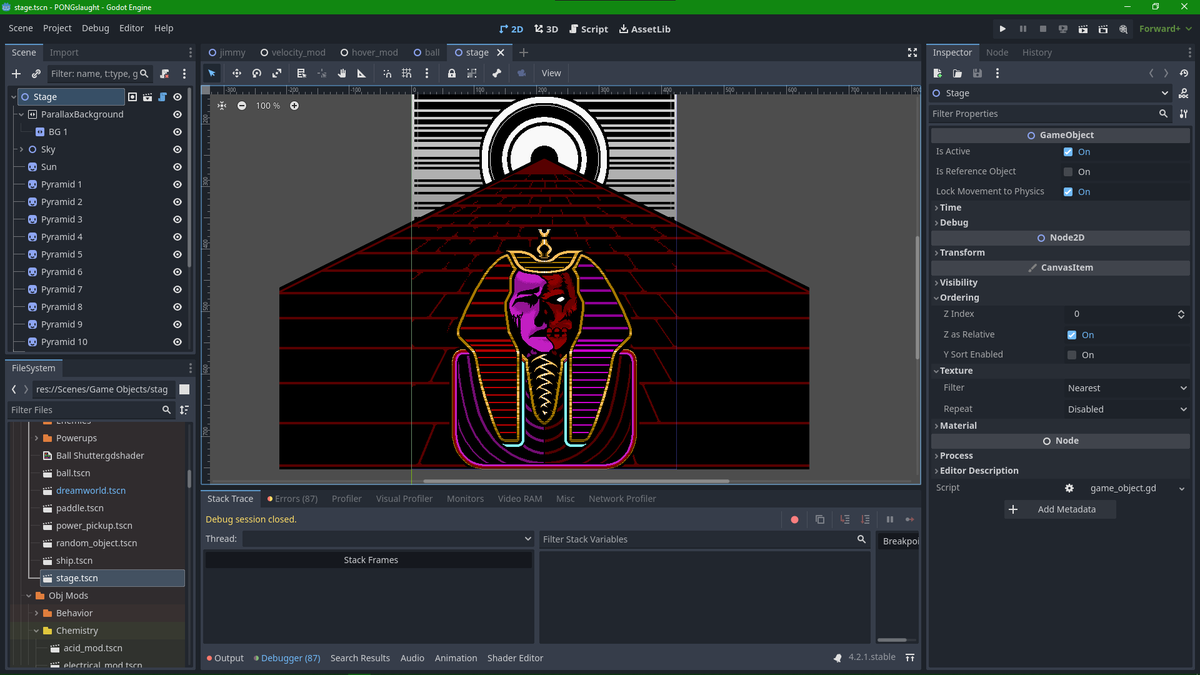Click the Shader Editor panel button
This screenshot has height=675, width=1200.
pos(514,658)
